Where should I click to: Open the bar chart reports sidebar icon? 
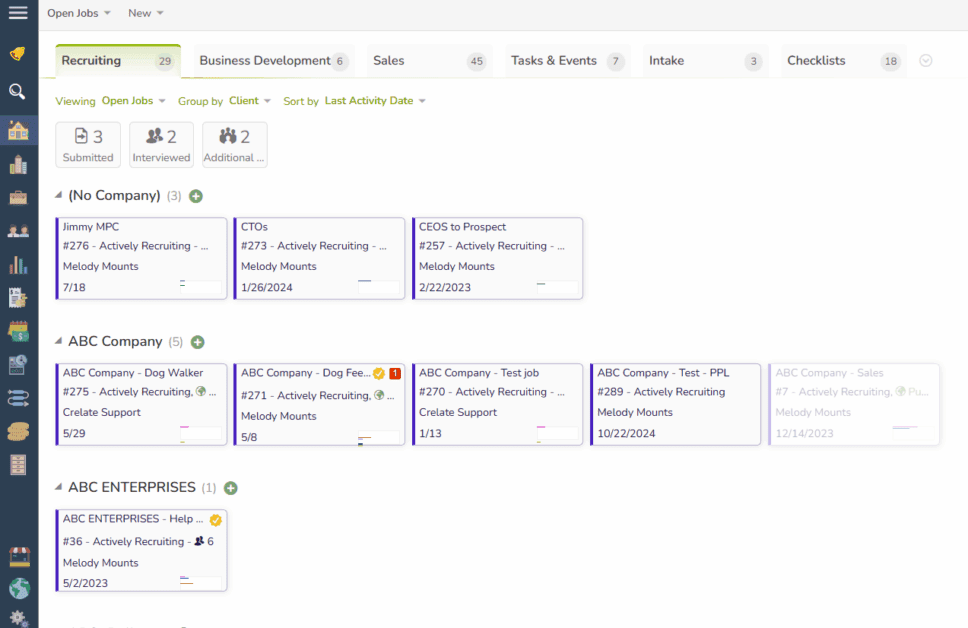[x=17, y=264]
